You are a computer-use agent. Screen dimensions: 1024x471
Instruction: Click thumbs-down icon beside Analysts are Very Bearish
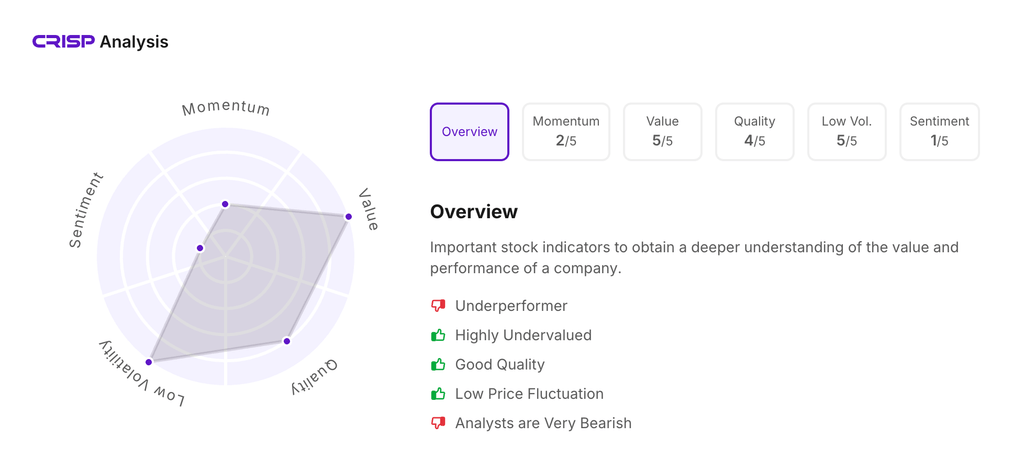coord(438,423)
